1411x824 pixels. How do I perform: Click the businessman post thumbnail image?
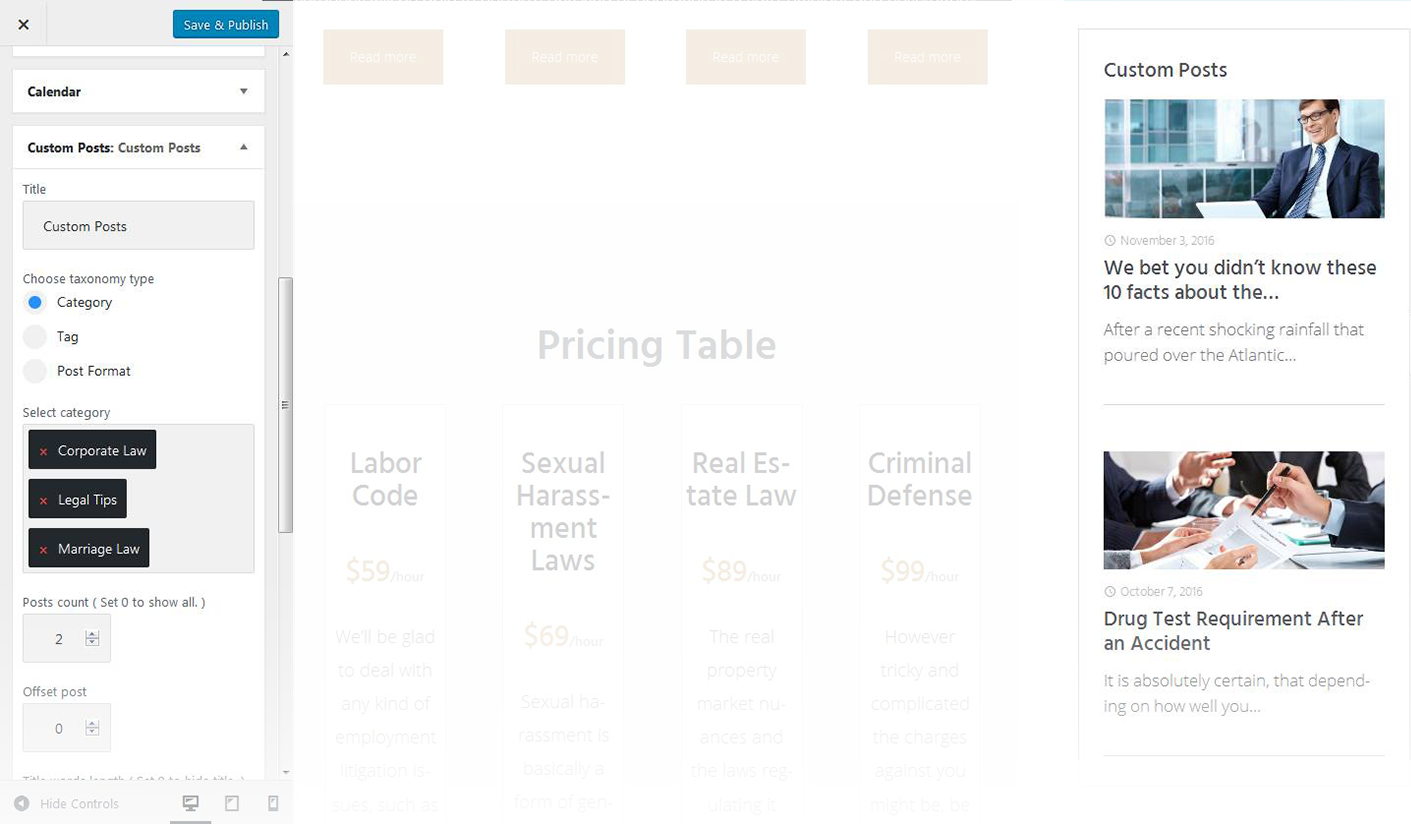1243,158
